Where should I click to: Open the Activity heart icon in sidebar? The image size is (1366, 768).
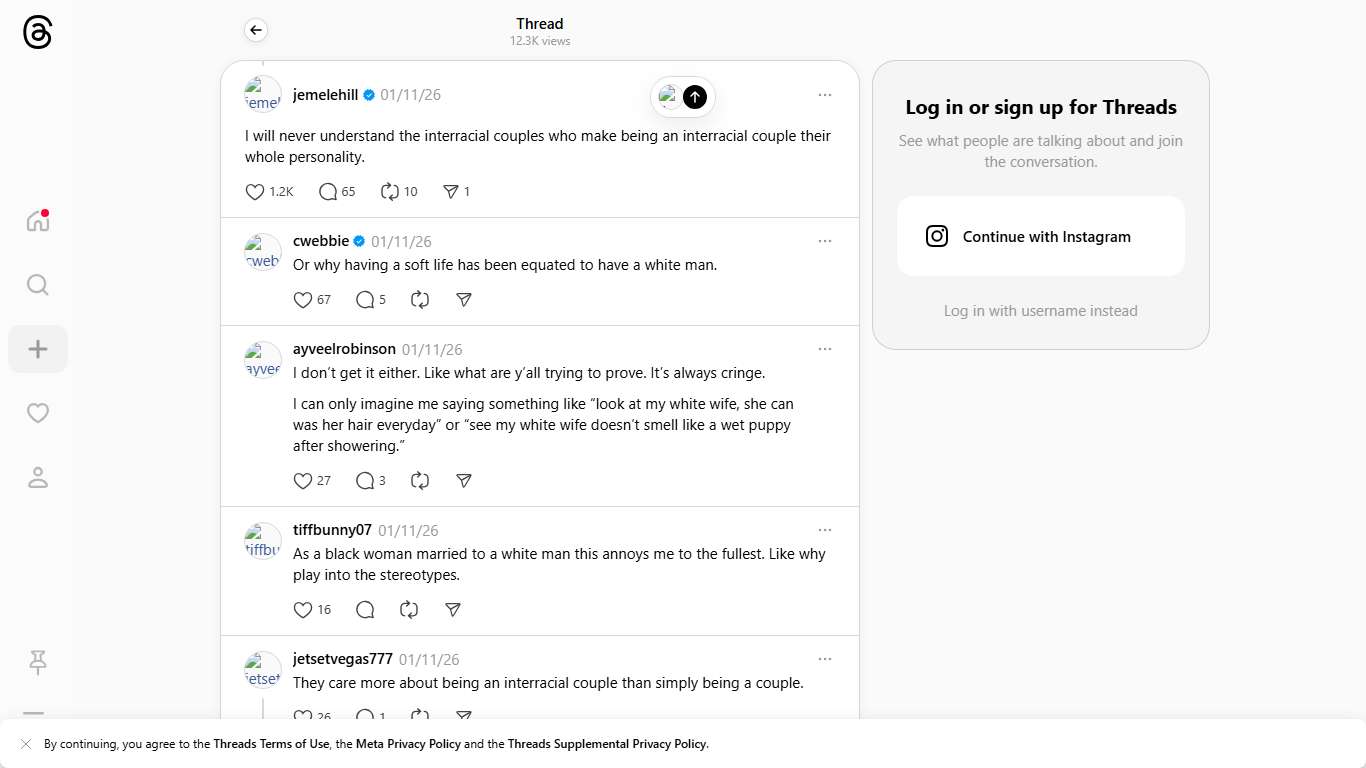point(38,413)
